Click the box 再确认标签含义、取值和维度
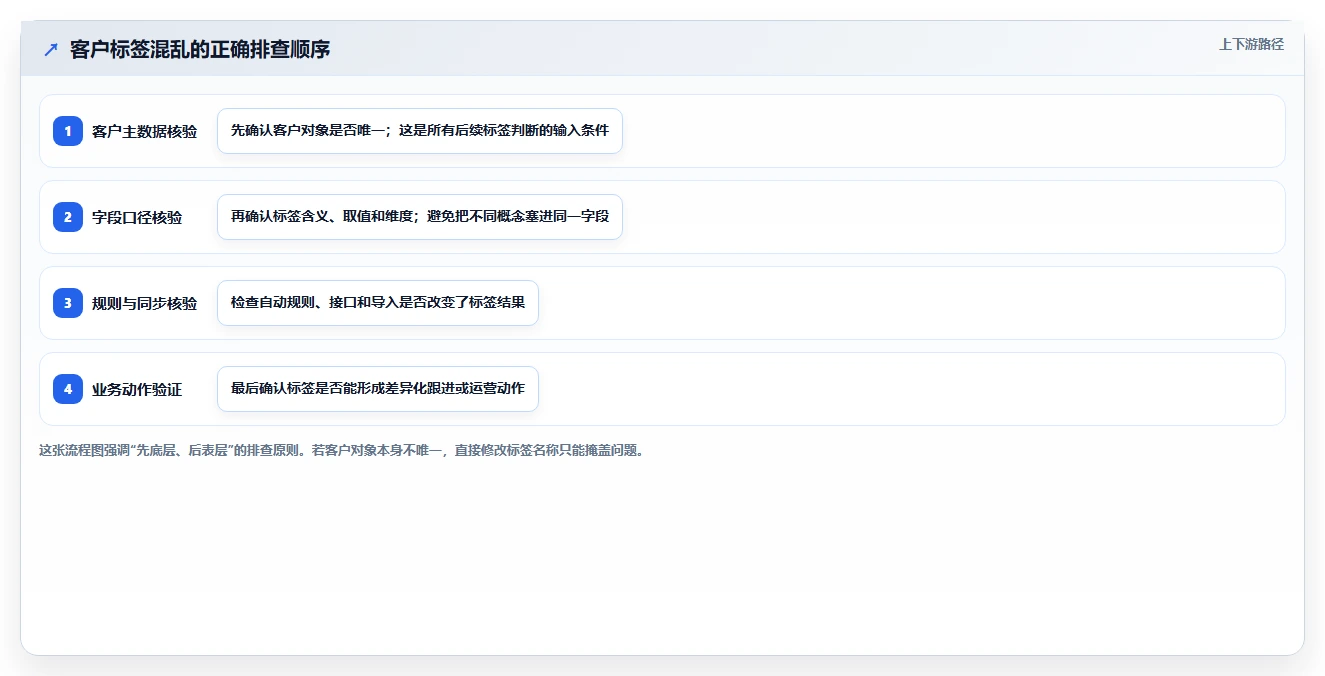Image resolution: width=1325 pixels, height=676 pixels. click(x=420, y=217)
